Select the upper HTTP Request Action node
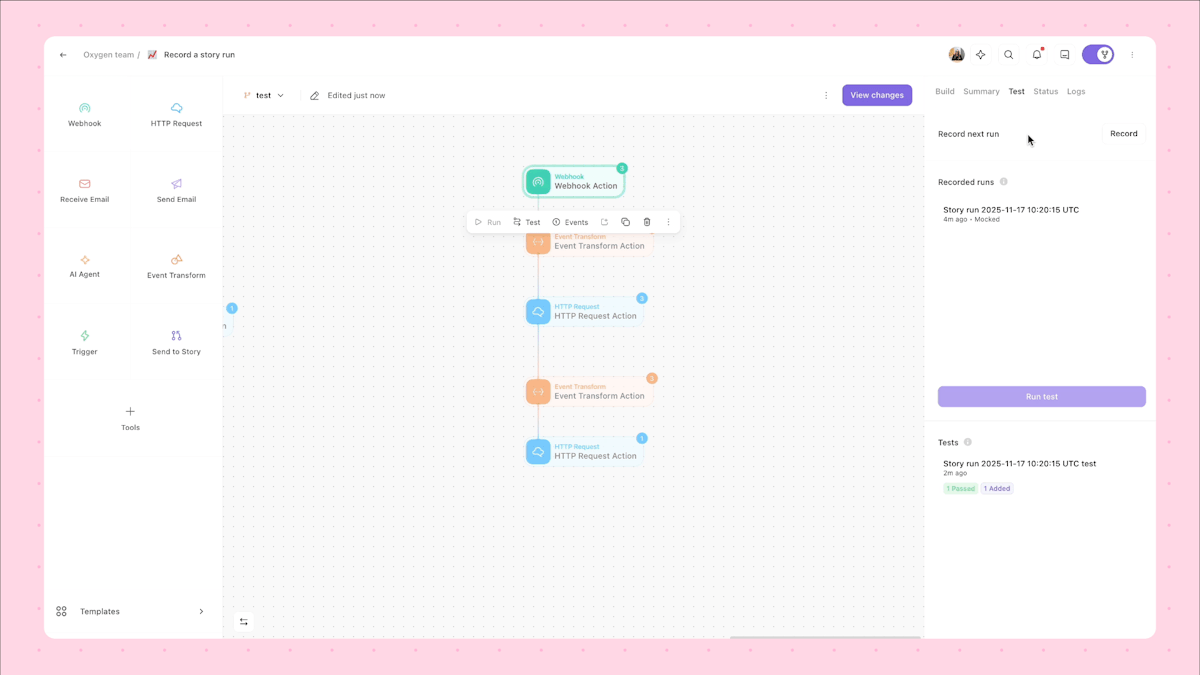The width and height of the screenshot is (1200, 675). click(x=585, y=312)
